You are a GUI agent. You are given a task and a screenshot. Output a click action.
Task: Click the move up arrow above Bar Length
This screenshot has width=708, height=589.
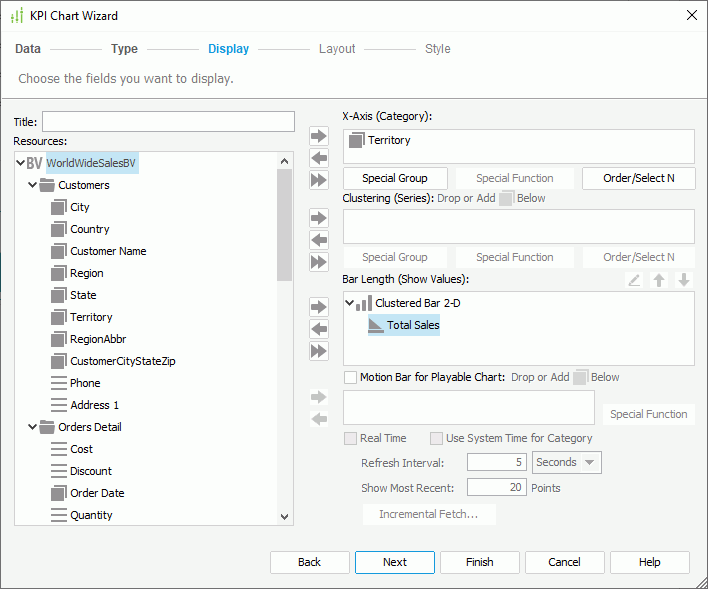click(x=659, y=280)
